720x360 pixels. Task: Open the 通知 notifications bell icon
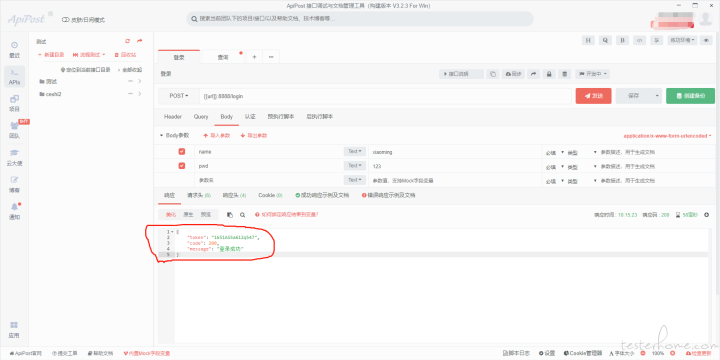(14, 211)
